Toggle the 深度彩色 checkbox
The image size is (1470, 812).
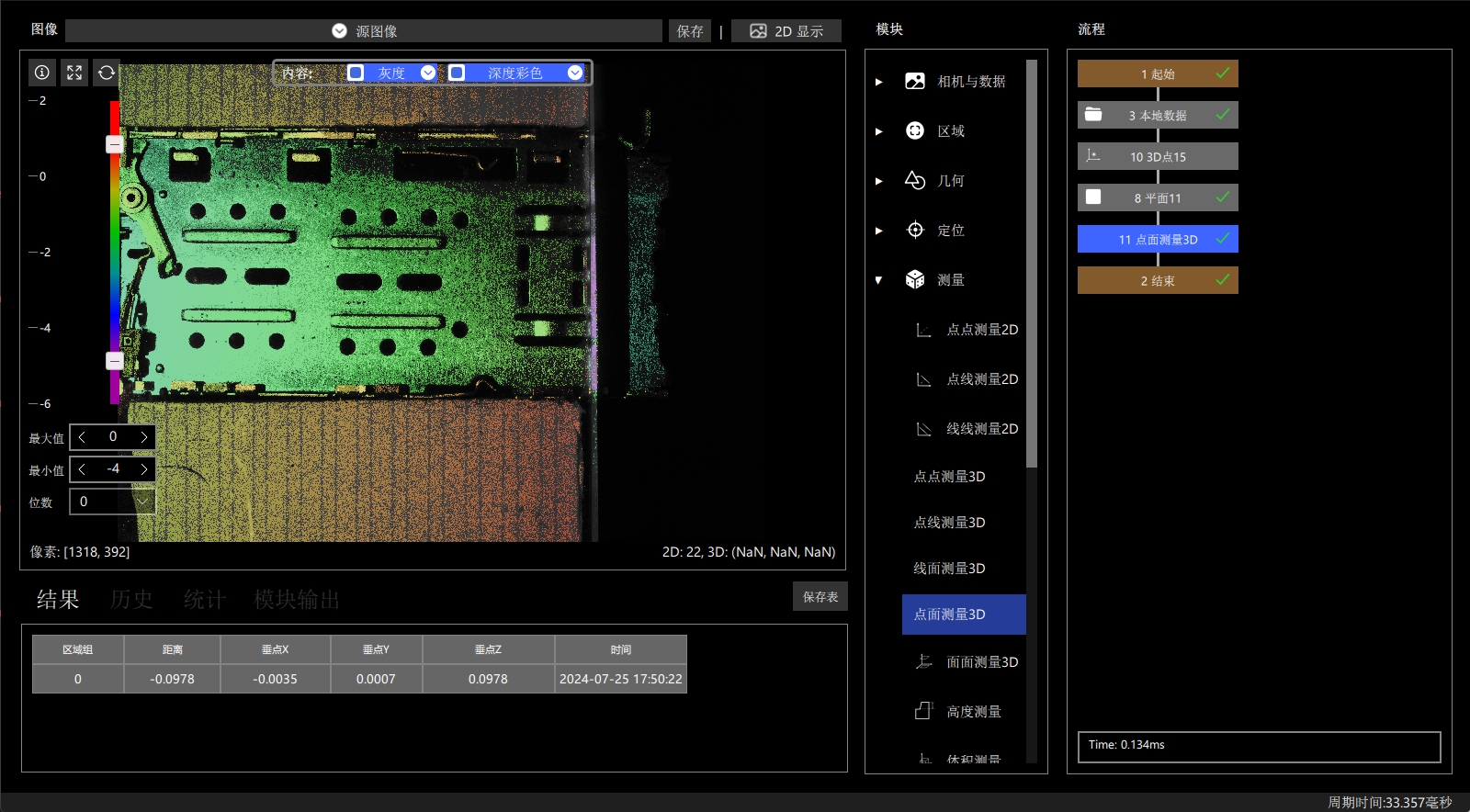pyautogui.click(x=457, y=73)
